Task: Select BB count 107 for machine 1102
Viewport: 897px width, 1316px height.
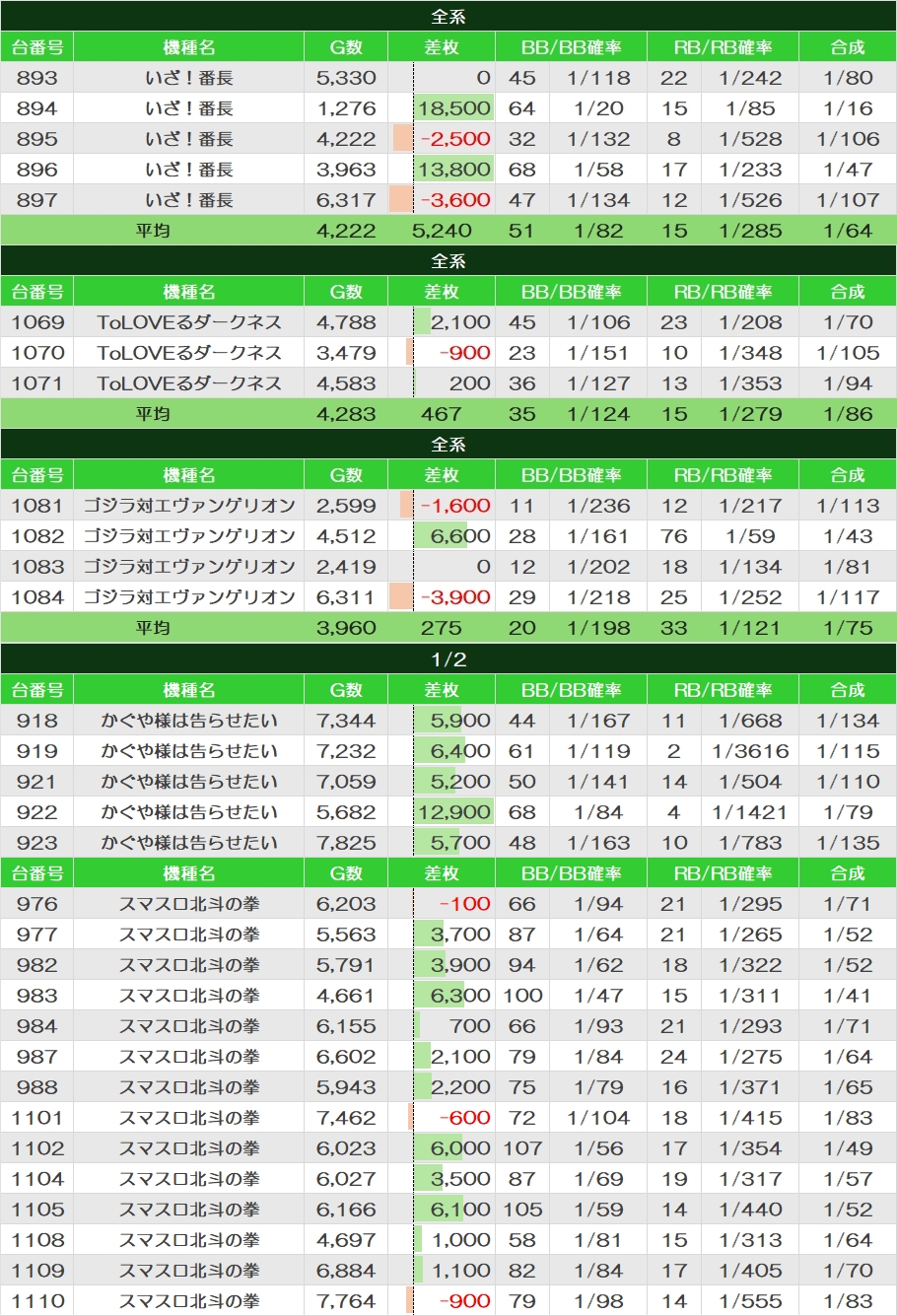Action: (x=522, y=1148)
